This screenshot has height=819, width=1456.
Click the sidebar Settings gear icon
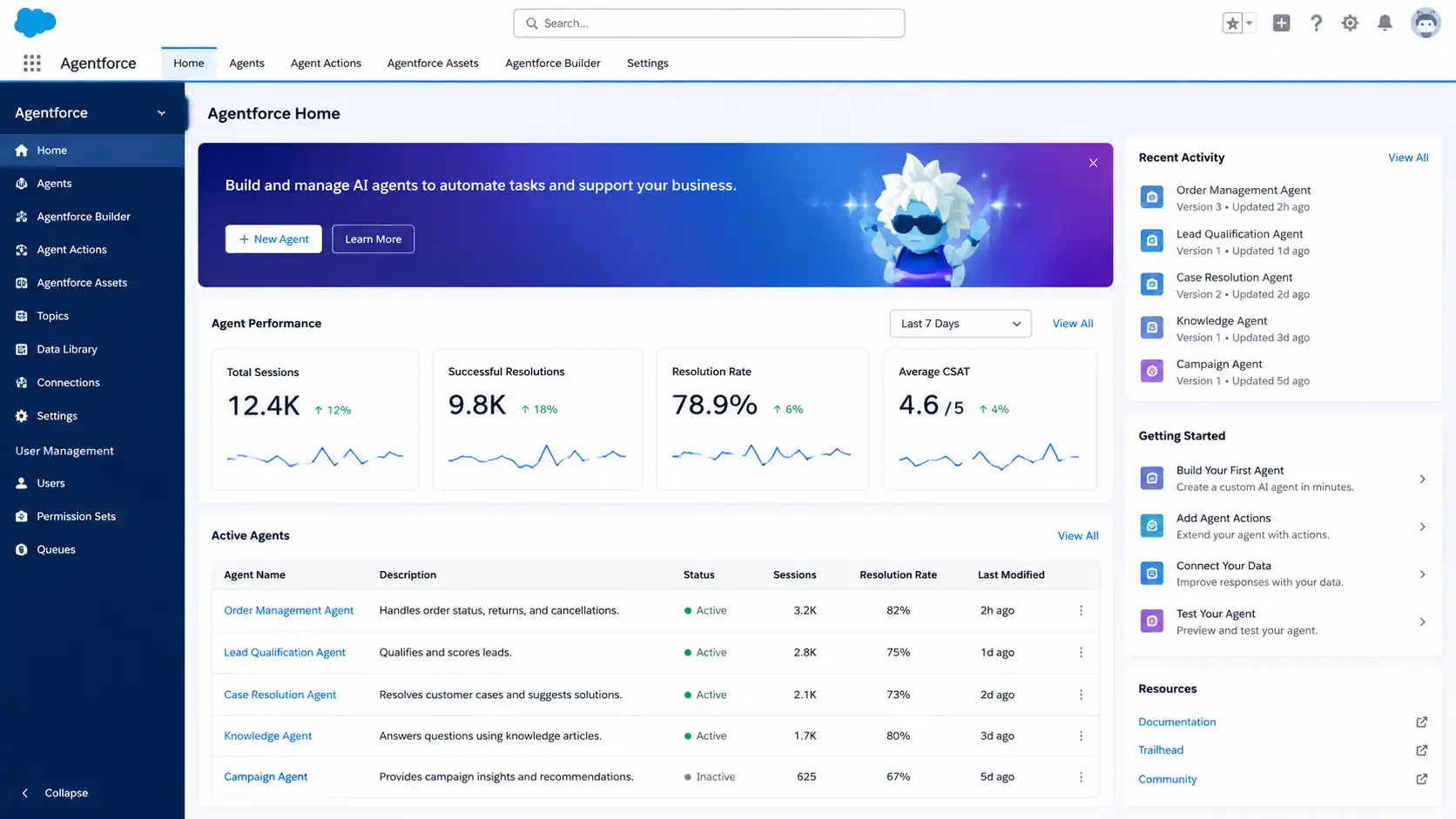coord(22,416)
